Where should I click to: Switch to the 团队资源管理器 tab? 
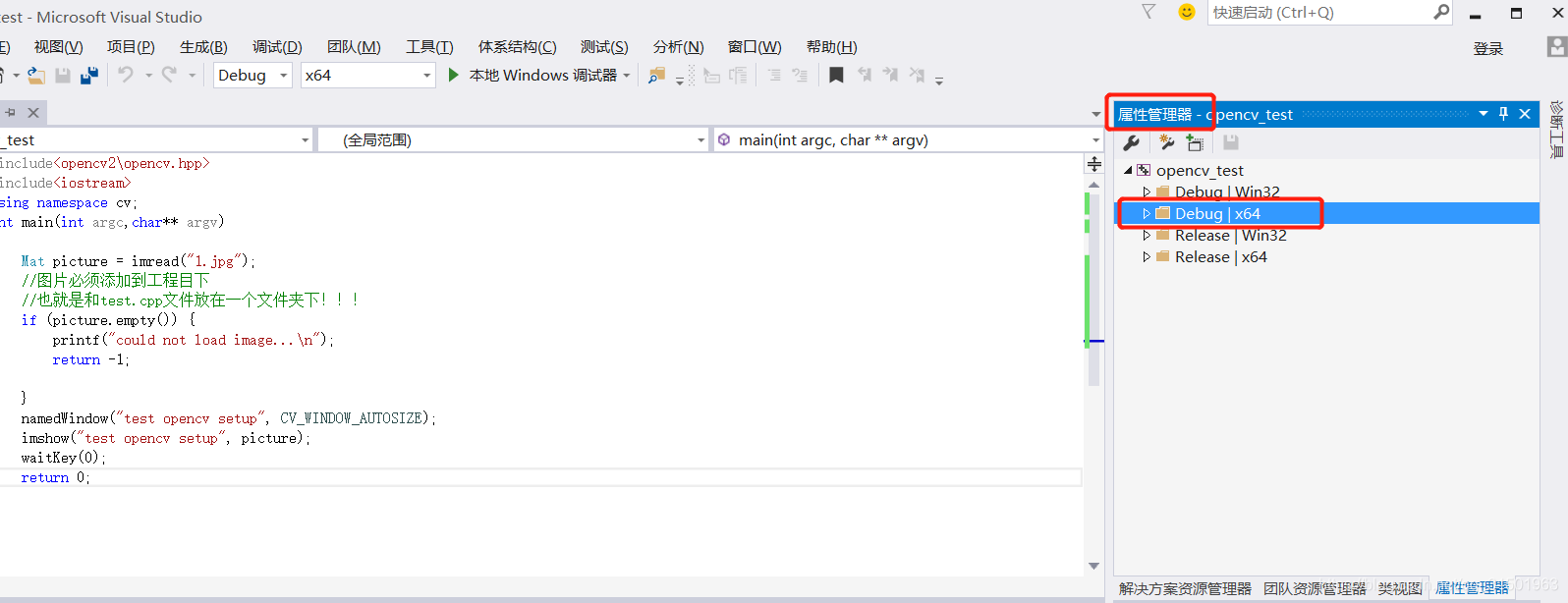pos(1315,588)
